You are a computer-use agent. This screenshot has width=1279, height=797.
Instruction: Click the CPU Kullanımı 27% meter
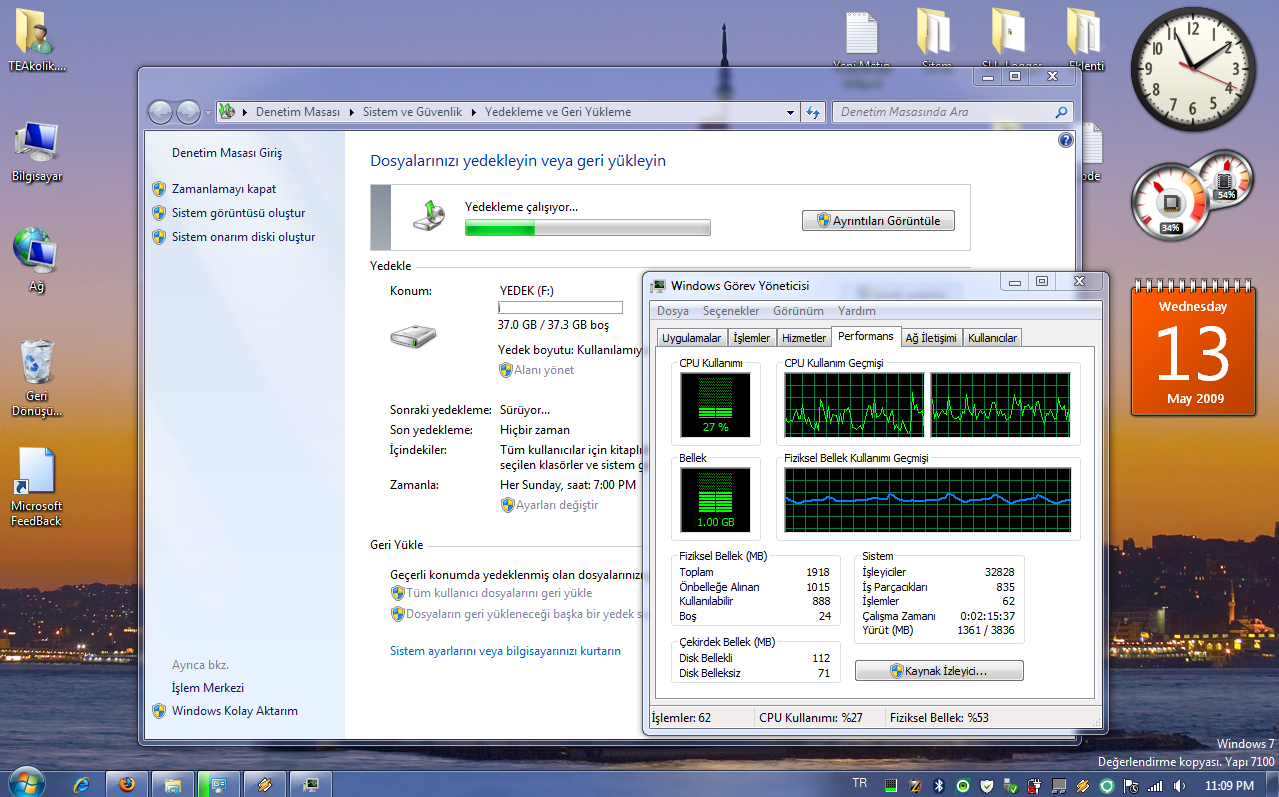[x=715, y=405]
